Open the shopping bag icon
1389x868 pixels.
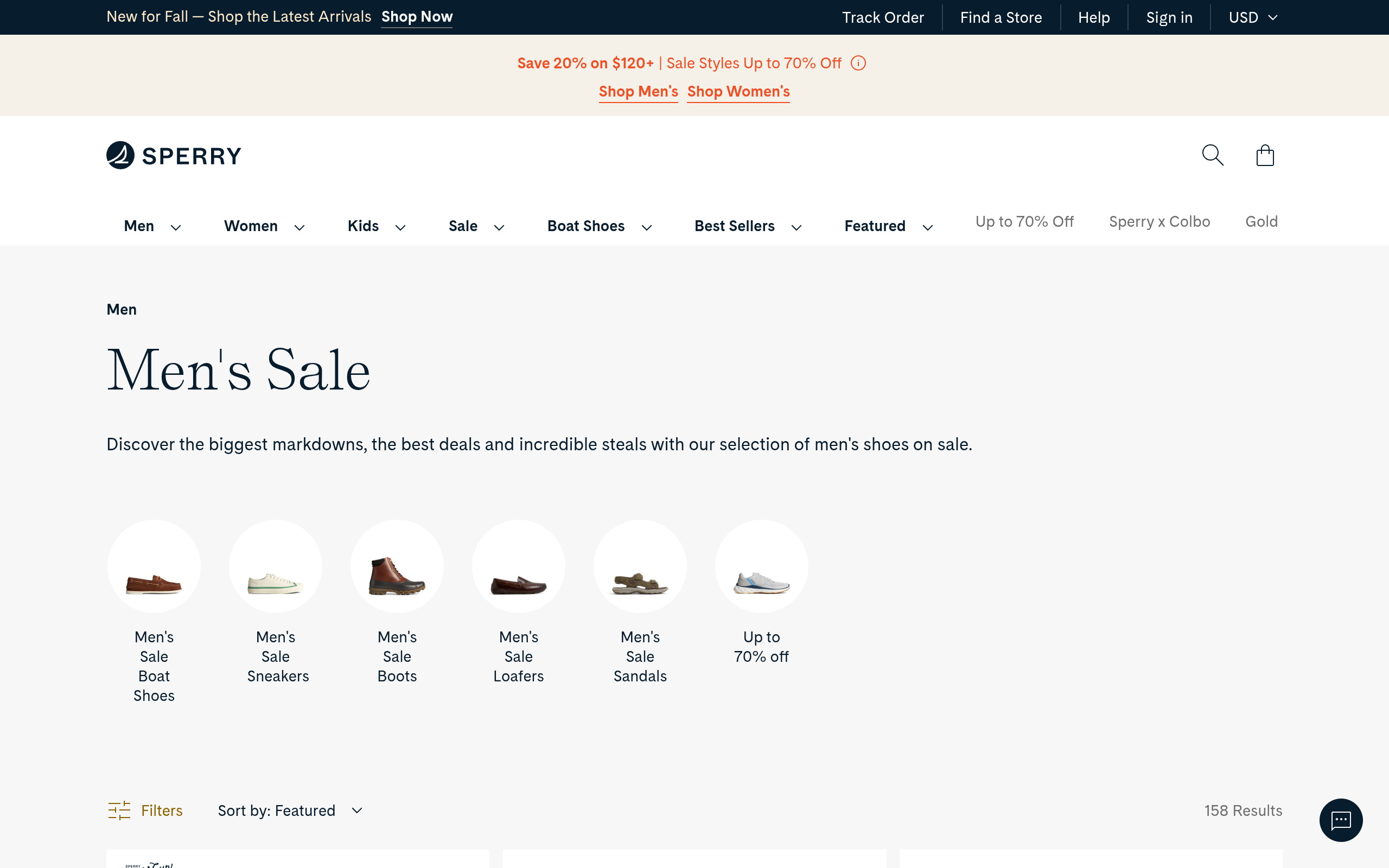pos(1265,155)
